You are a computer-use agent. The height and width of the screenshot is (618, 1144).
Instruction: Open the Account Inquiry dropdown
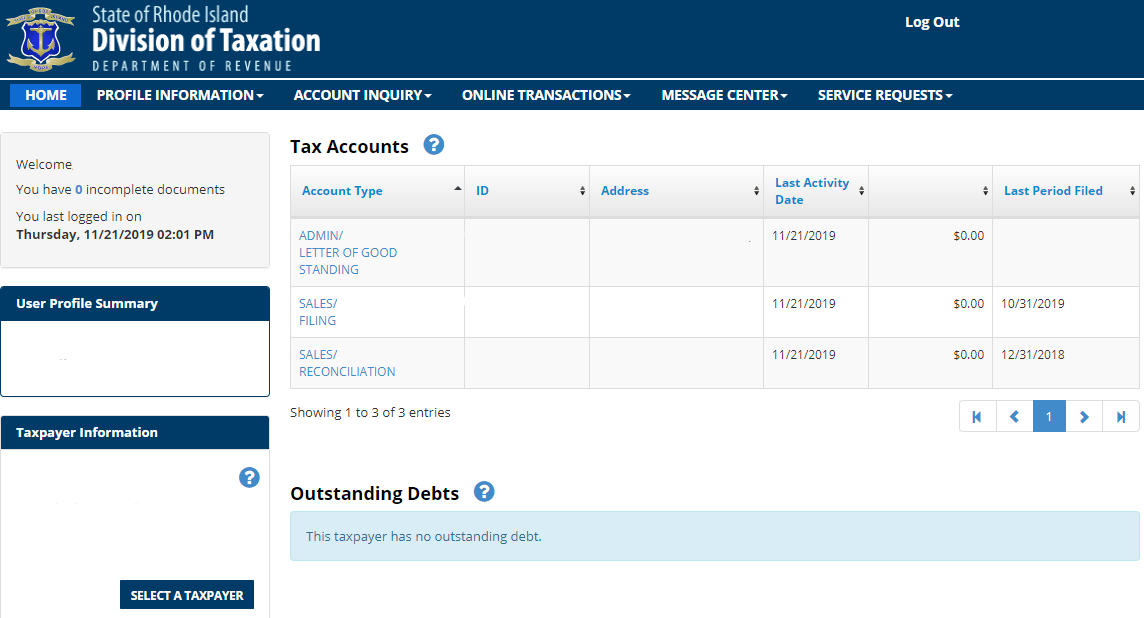click(x=362, y=95)
